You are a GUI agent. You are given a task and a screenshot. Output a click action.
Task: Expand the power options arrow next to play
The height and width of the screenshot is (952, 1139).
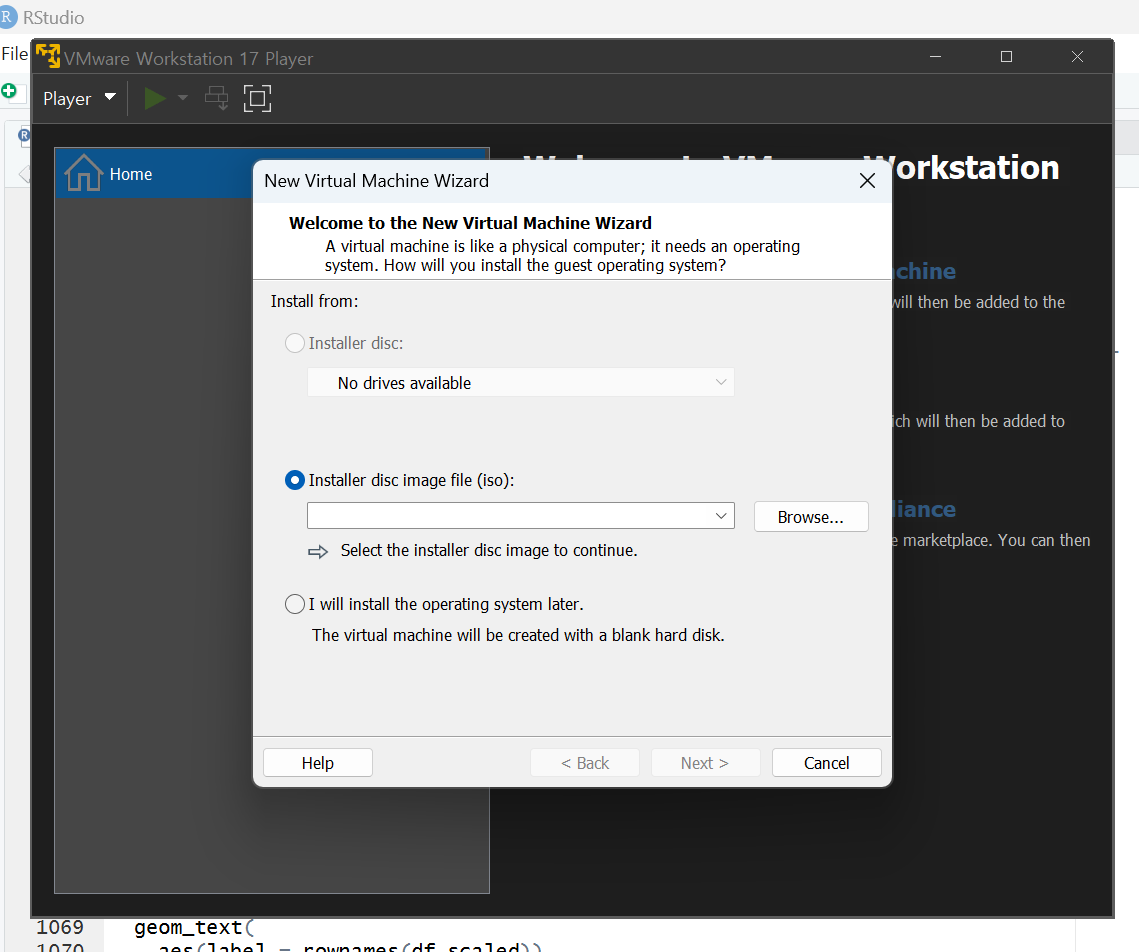click(182, 98)
